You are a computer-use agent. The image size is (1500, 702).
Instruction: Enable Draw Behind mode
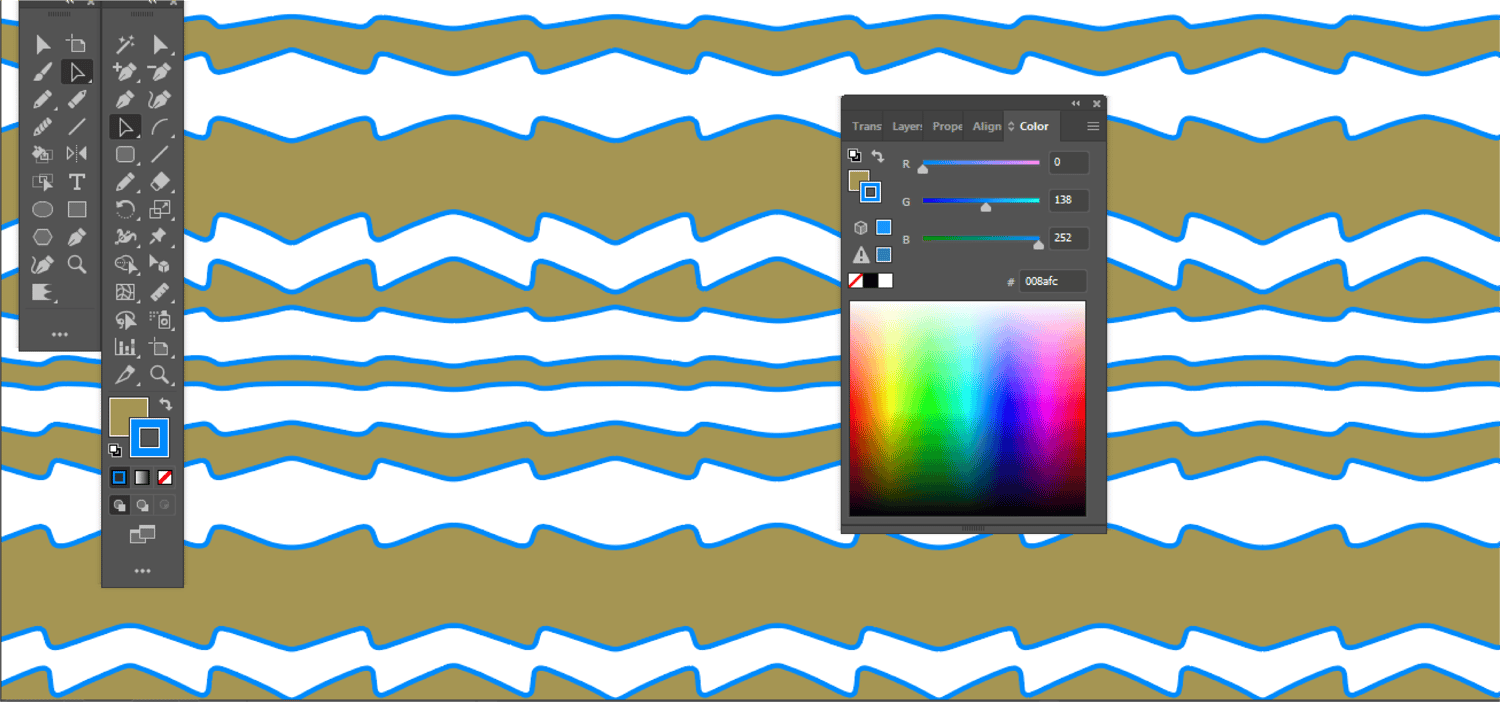point(142,505)
